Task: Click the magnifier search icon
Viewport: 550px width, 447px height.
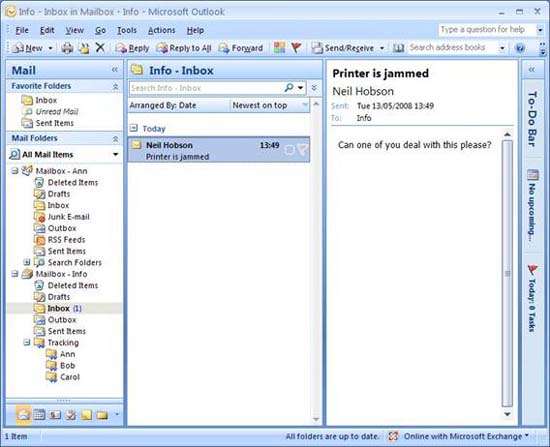Action: tap(289, 88)
